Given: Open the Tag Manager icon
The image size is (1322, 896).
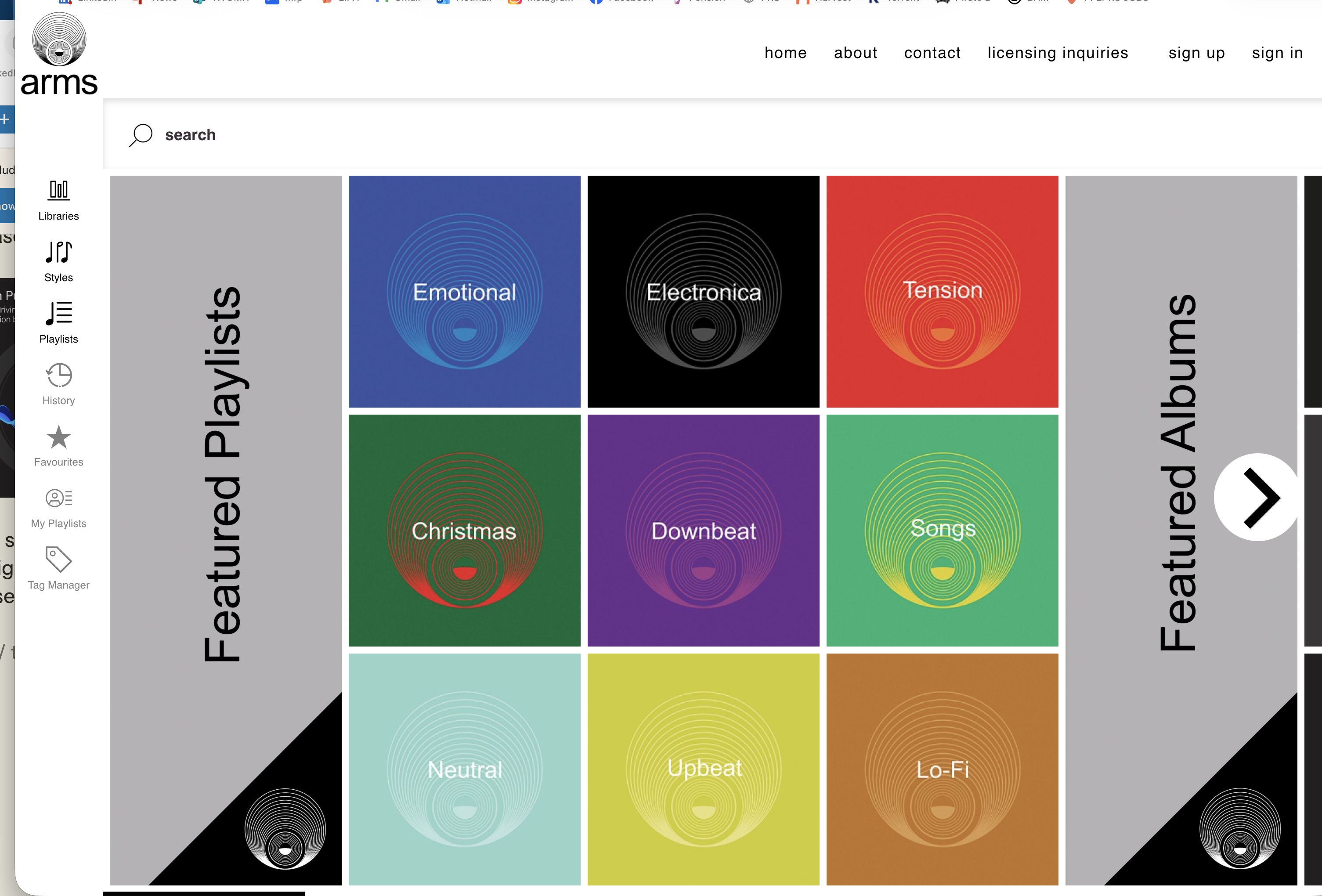Looking at the screenshot, I should [58, 560].
